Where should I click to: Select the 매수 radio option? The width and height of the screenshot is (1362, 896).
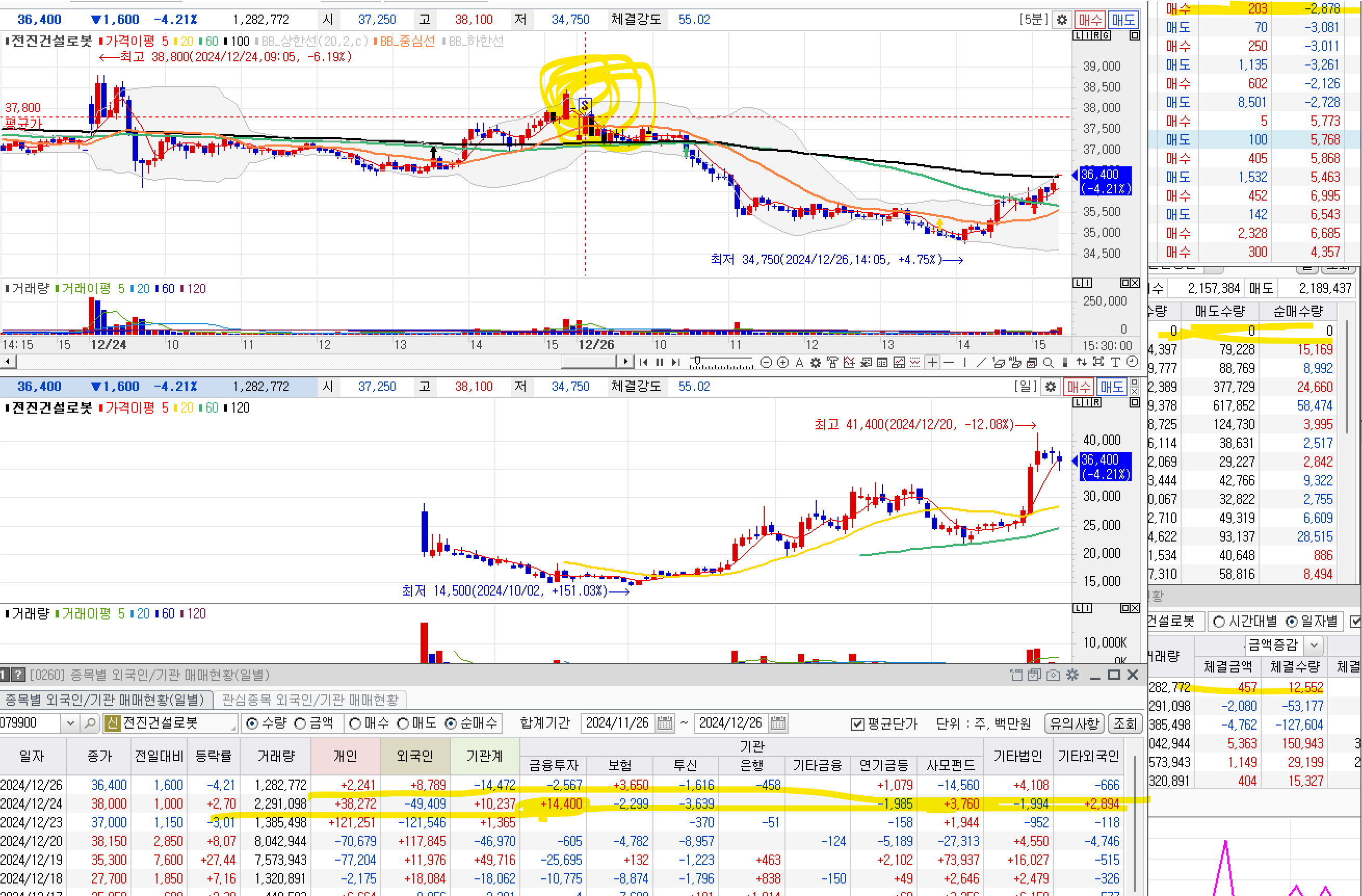(355, 723)
